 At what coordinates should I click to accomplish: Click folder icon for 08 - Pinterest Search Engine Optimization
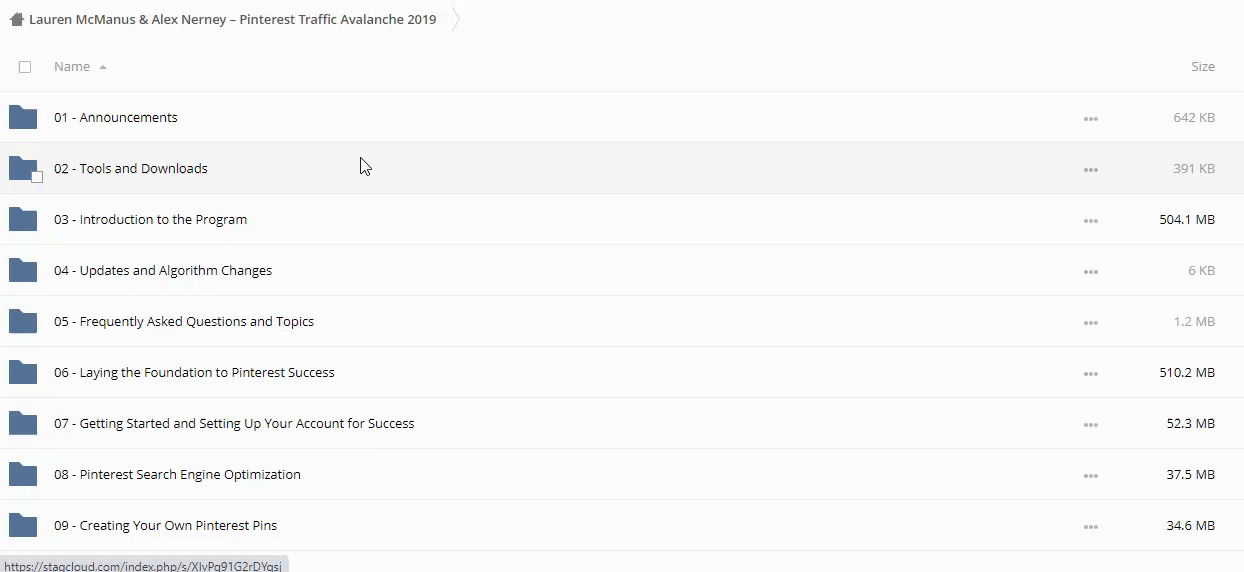(23, 474)
